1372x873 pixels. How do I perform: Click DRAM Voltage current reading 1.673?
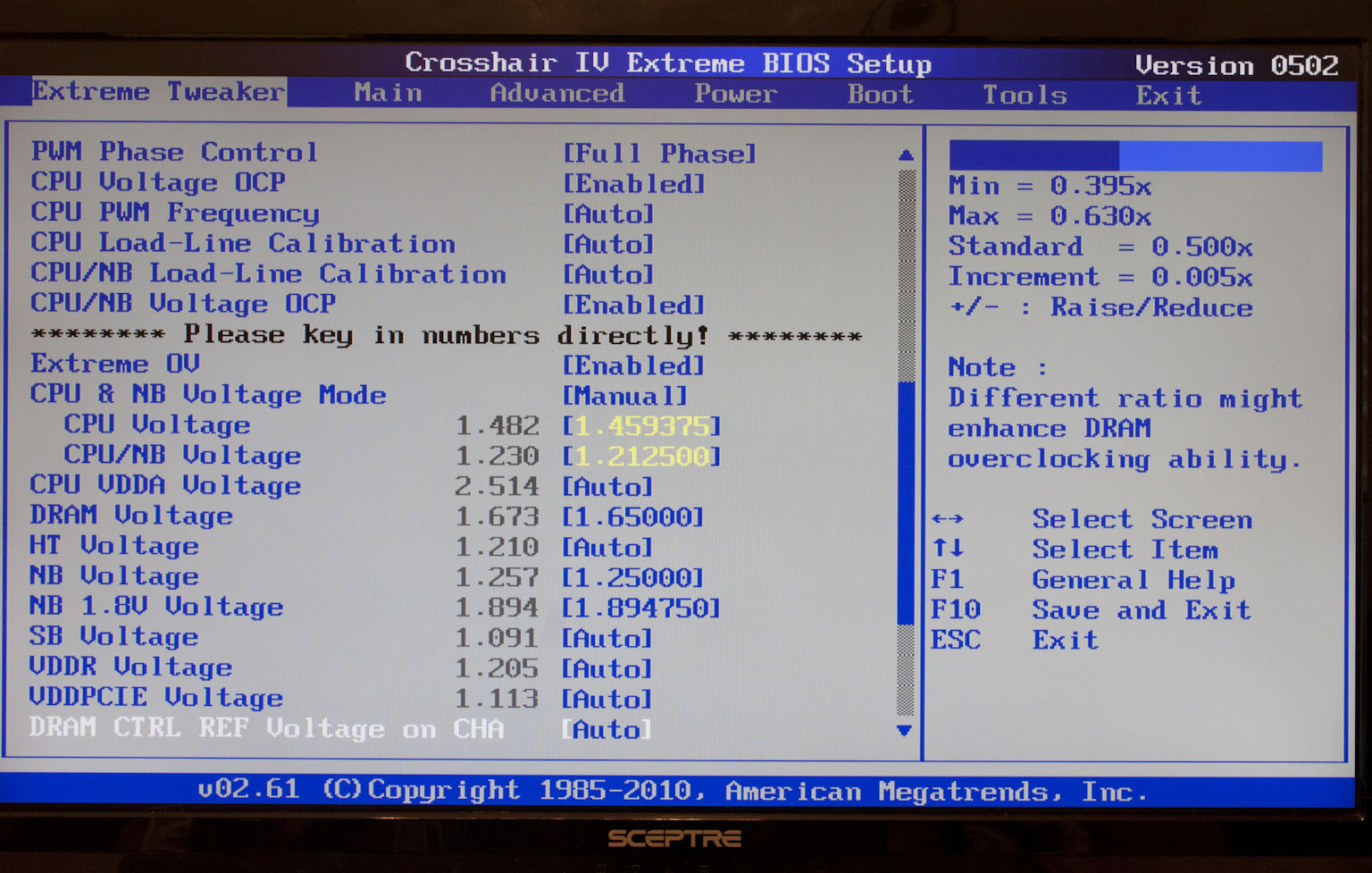(498, 517)
